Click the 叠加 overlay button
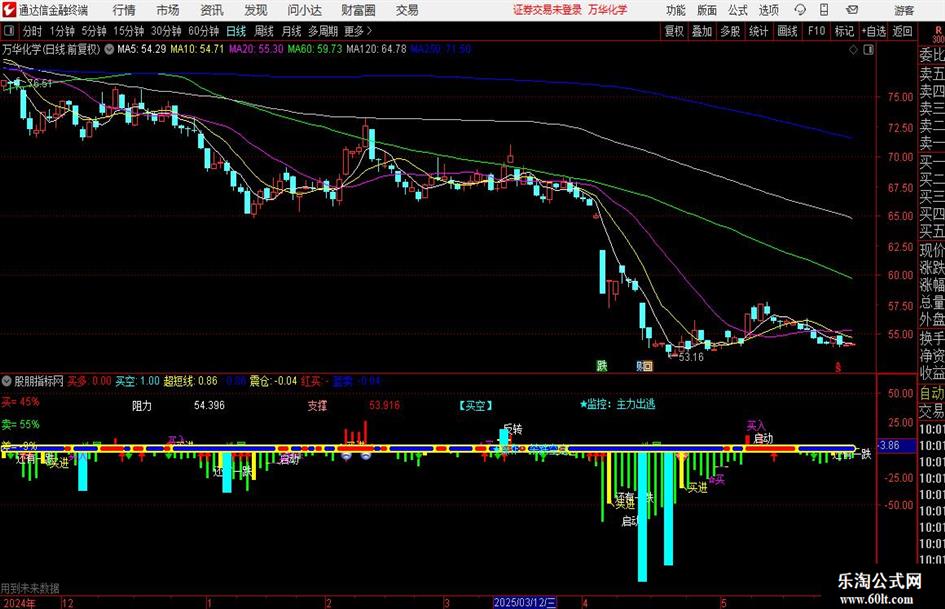This screenshot has width=945, height=609. coord(702,31)
